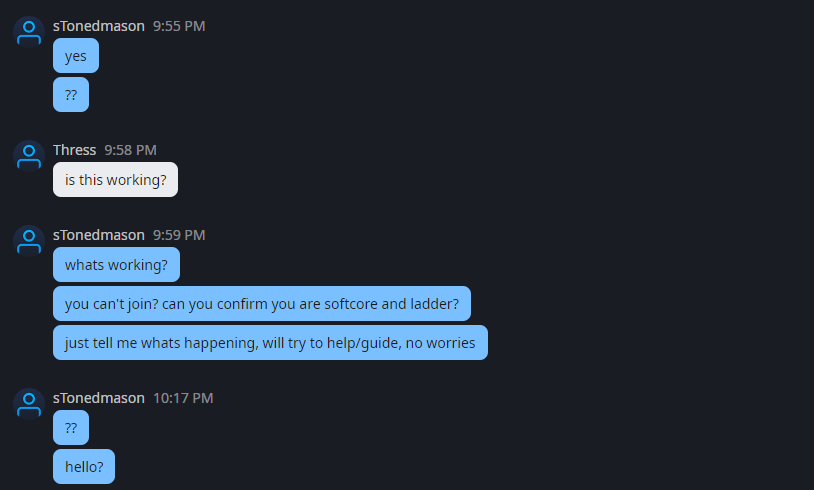
Task: Select the "hello?" message bubble
Action: click(x=84, y=466)
